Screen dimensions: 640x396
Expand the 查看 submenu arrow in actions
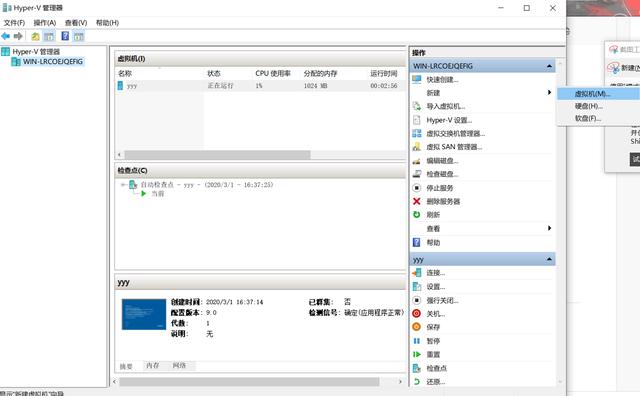[549, 228]
